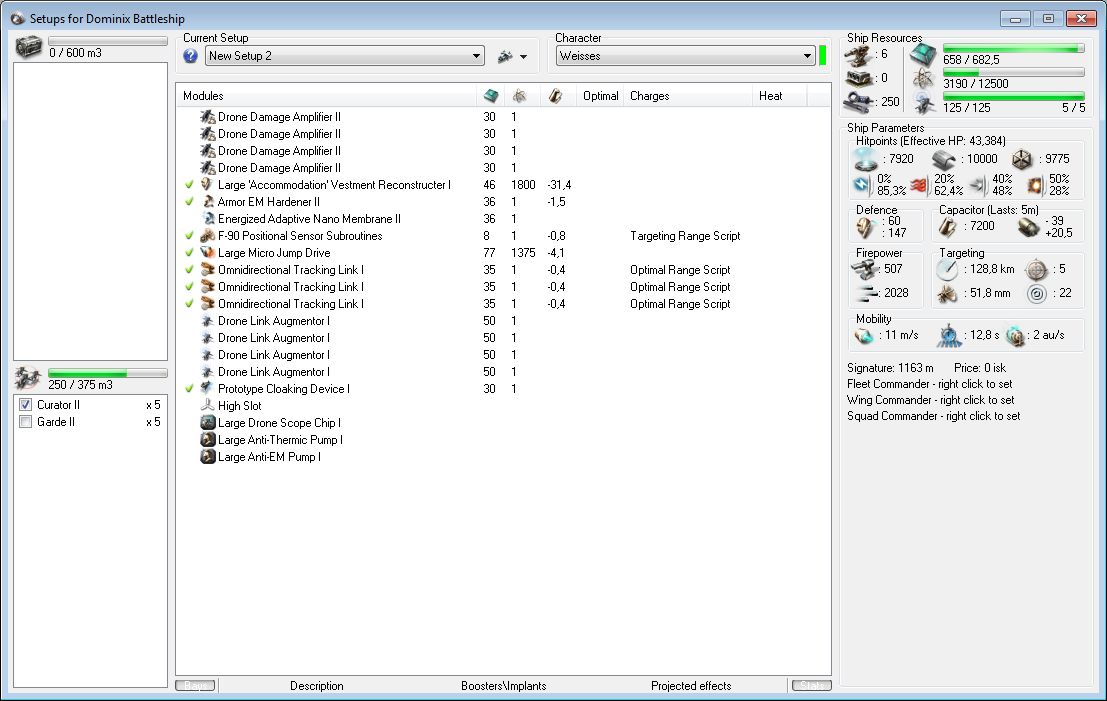The width and height of the screenshot is (1107, 701).
Task: Click the align time icon 12,8 s
Action: 950,336
